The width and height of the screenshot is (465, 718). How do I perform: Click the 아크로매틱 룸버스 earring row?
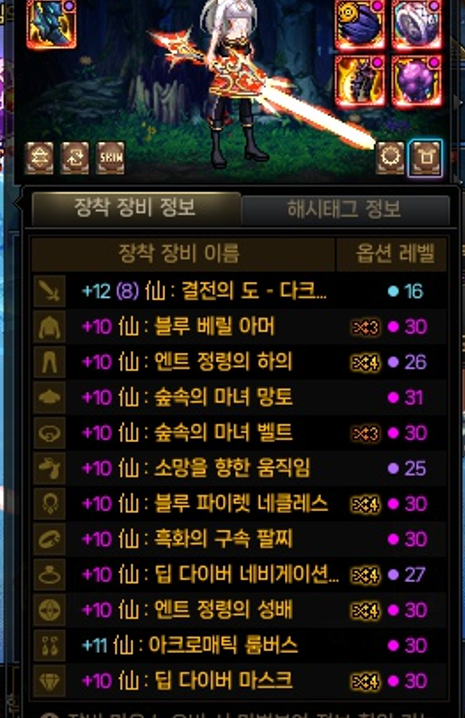coord(240,646)
